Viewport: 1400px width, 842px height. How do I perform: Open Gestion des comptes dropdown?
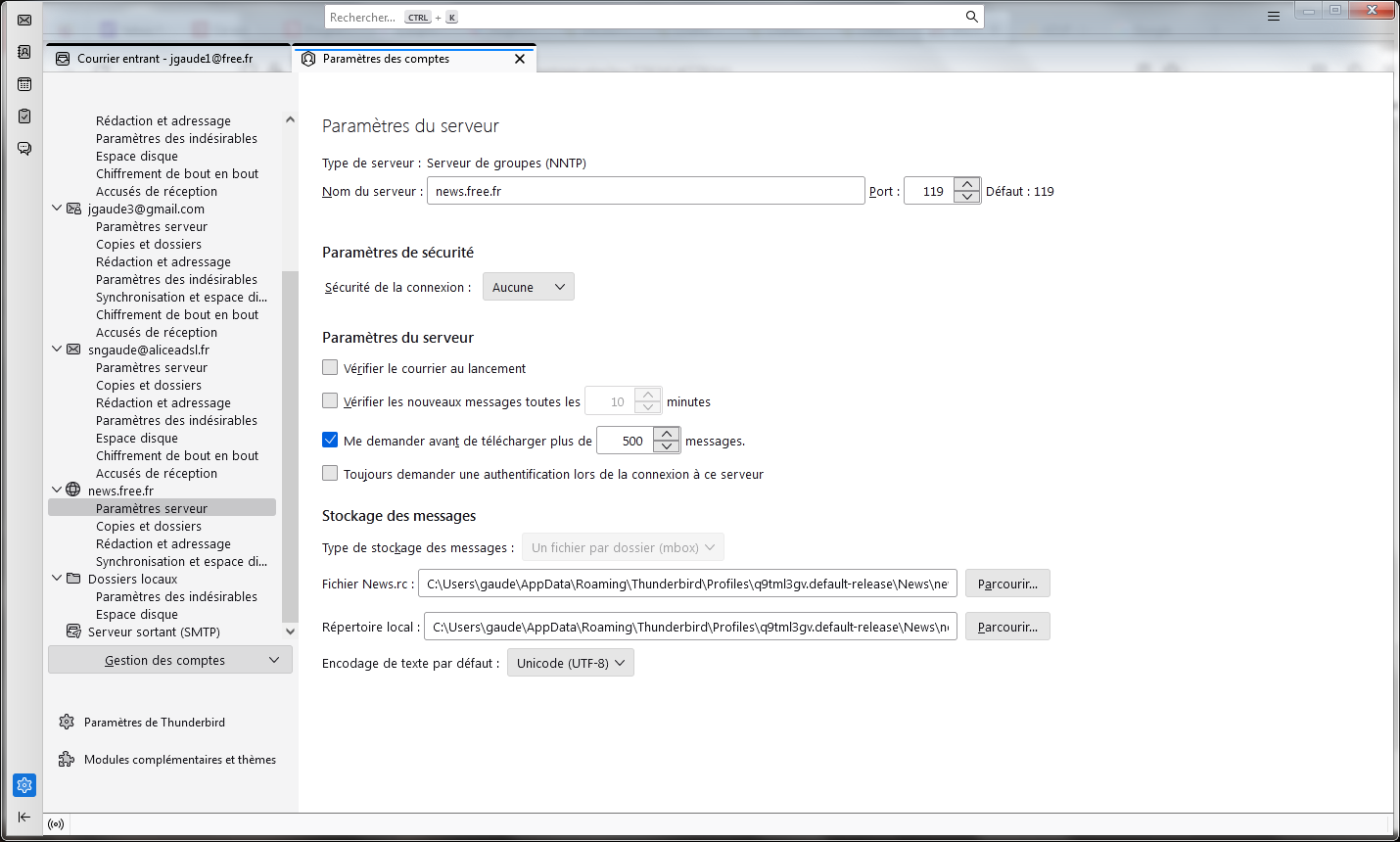click(x=170, y=660)
